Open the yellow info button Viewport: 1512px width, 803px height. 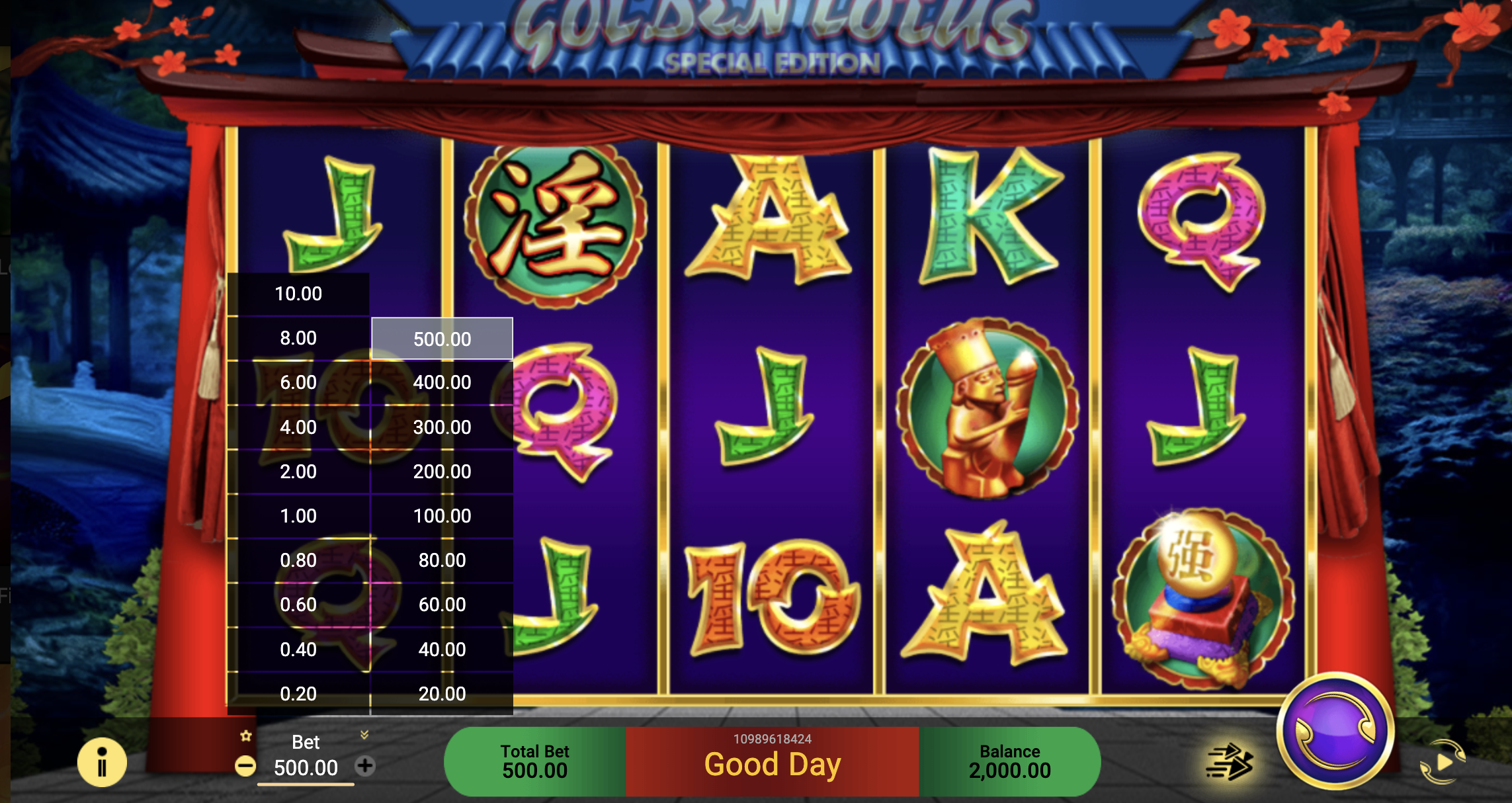(x=102, y=763)
